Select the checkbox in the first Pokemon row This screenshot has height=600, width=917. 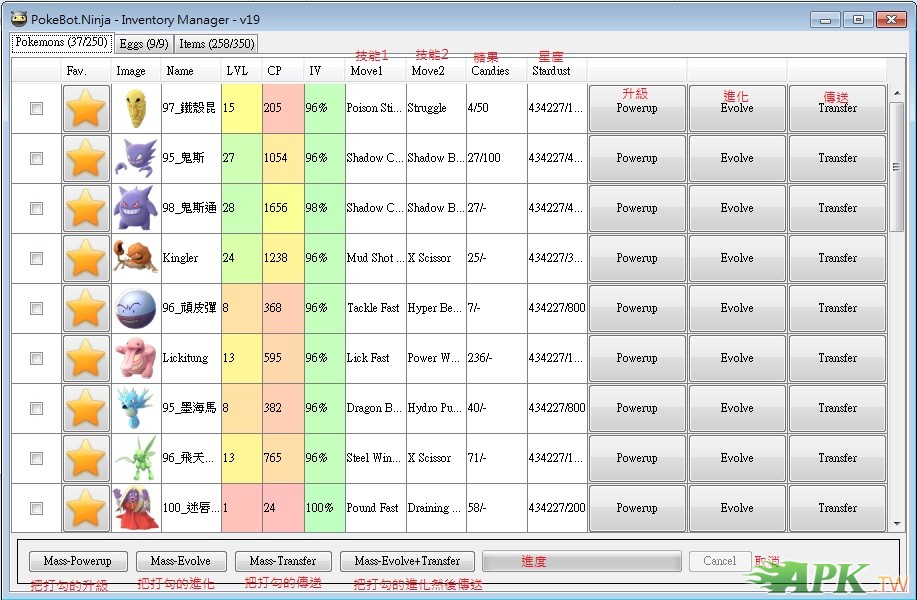click(x=37, y=108)
